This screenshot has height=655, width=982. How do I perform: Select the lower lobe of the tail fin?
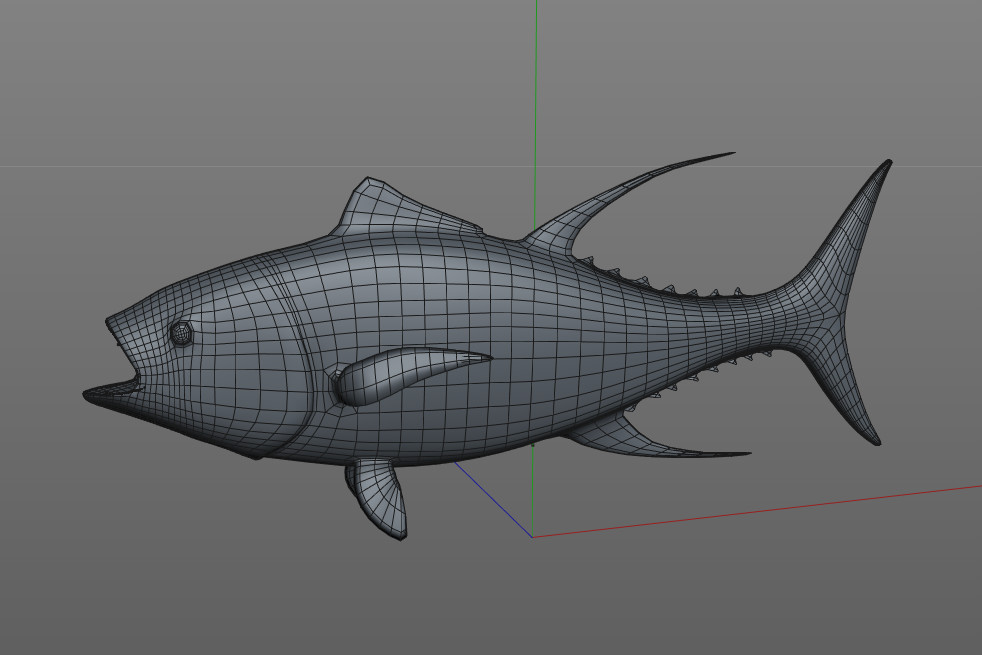[x=850, y=390]
